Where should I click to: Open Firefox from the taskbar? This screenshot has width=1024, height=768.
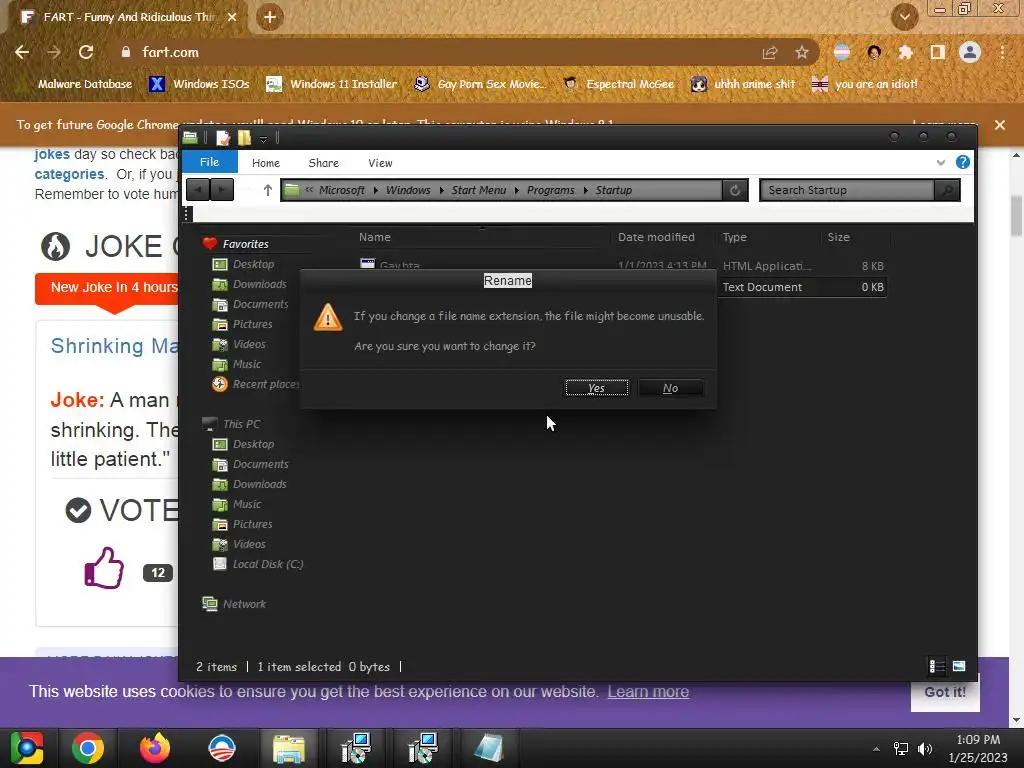tap(155, 748)
